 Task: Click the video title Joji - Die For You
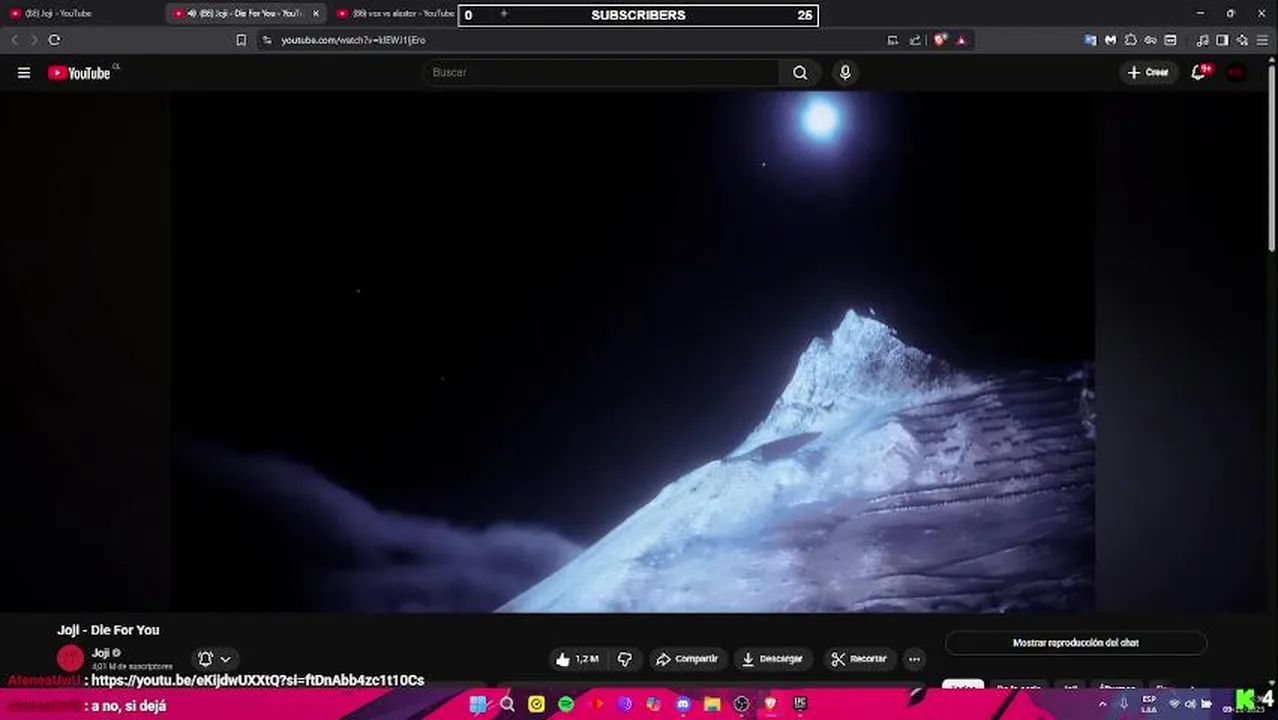108,630
